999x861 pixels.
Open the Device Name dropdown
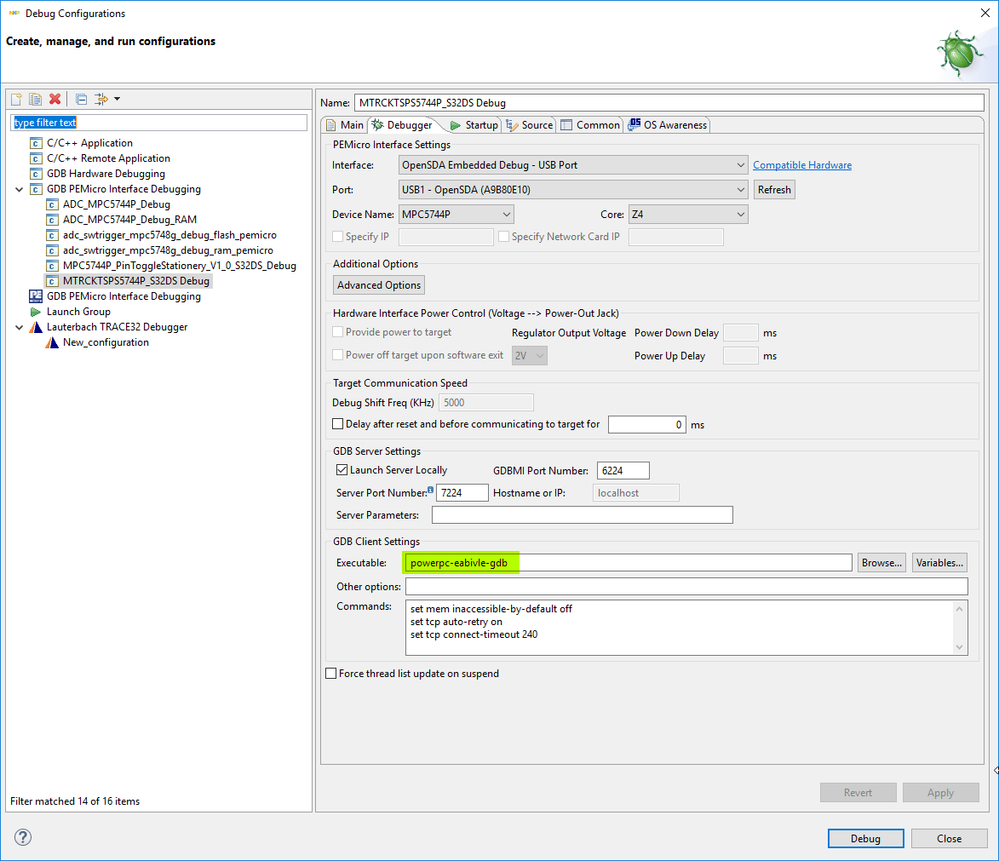456,214
